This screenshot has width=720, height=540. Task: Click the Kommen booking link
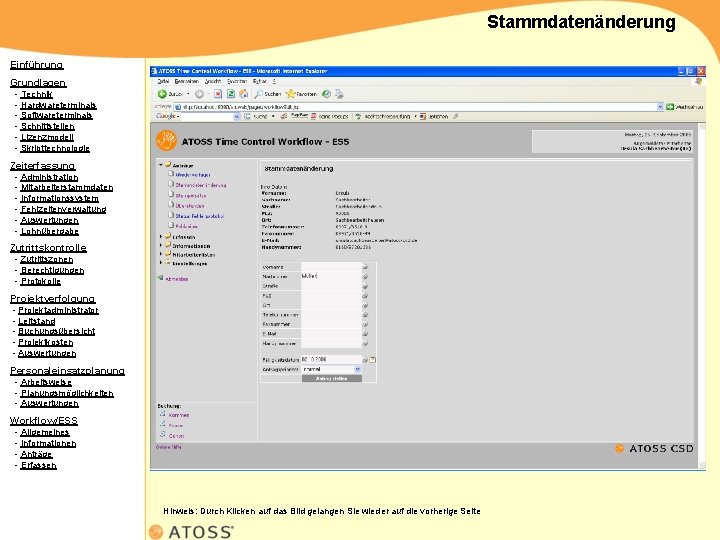tap(179, 415)
